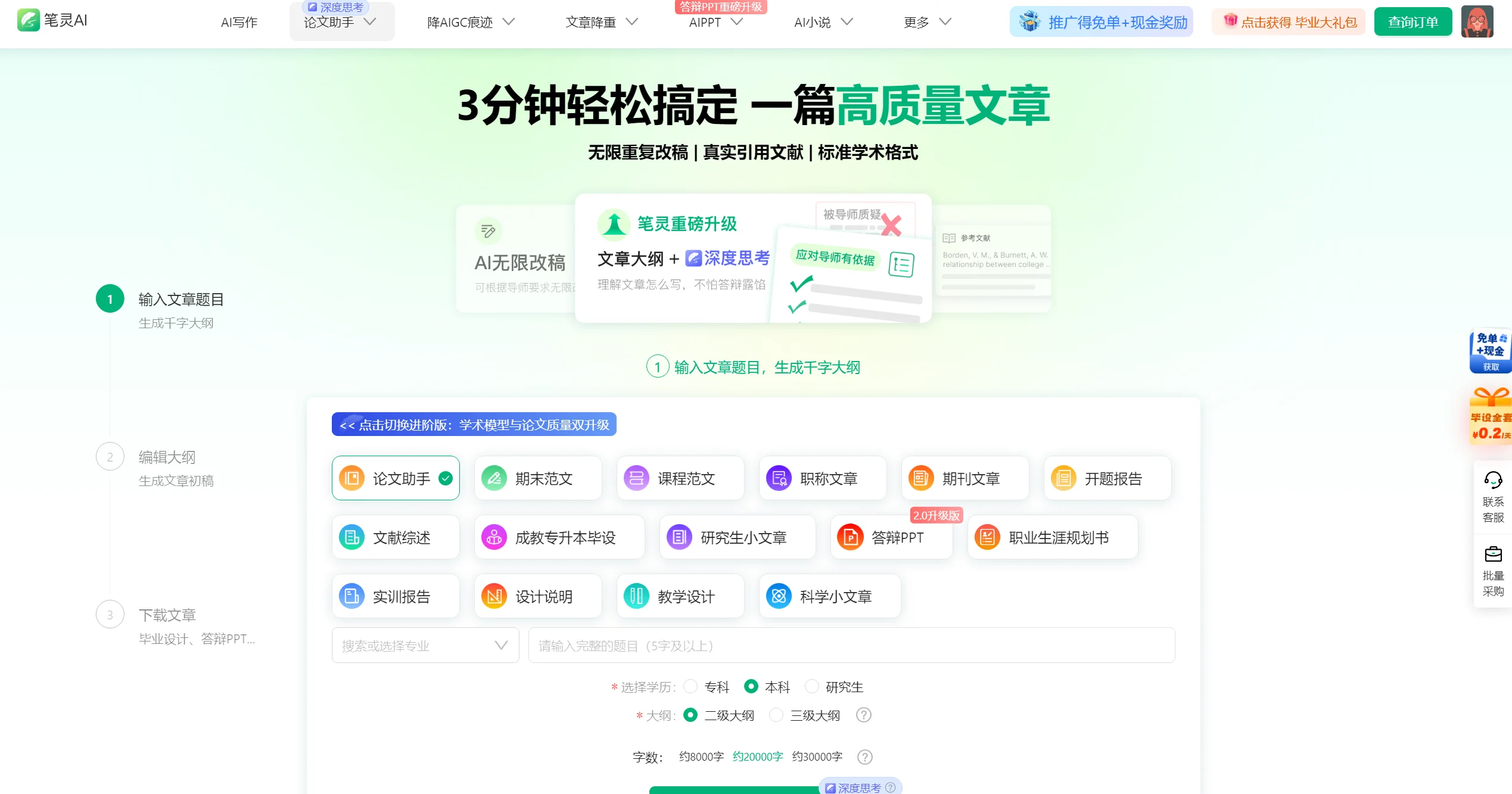Choose the 文献综述 writing type
Screen dimensions: 1512x794
click(395, 537)
